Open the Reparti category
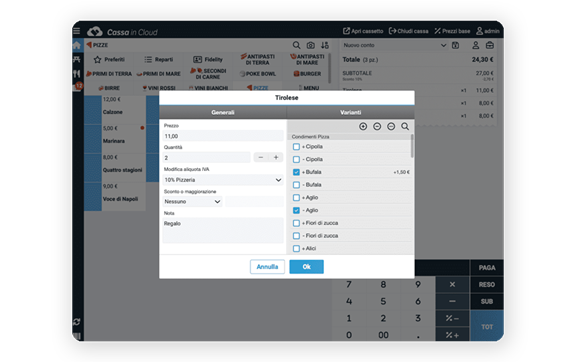 [x=159, y=59]
